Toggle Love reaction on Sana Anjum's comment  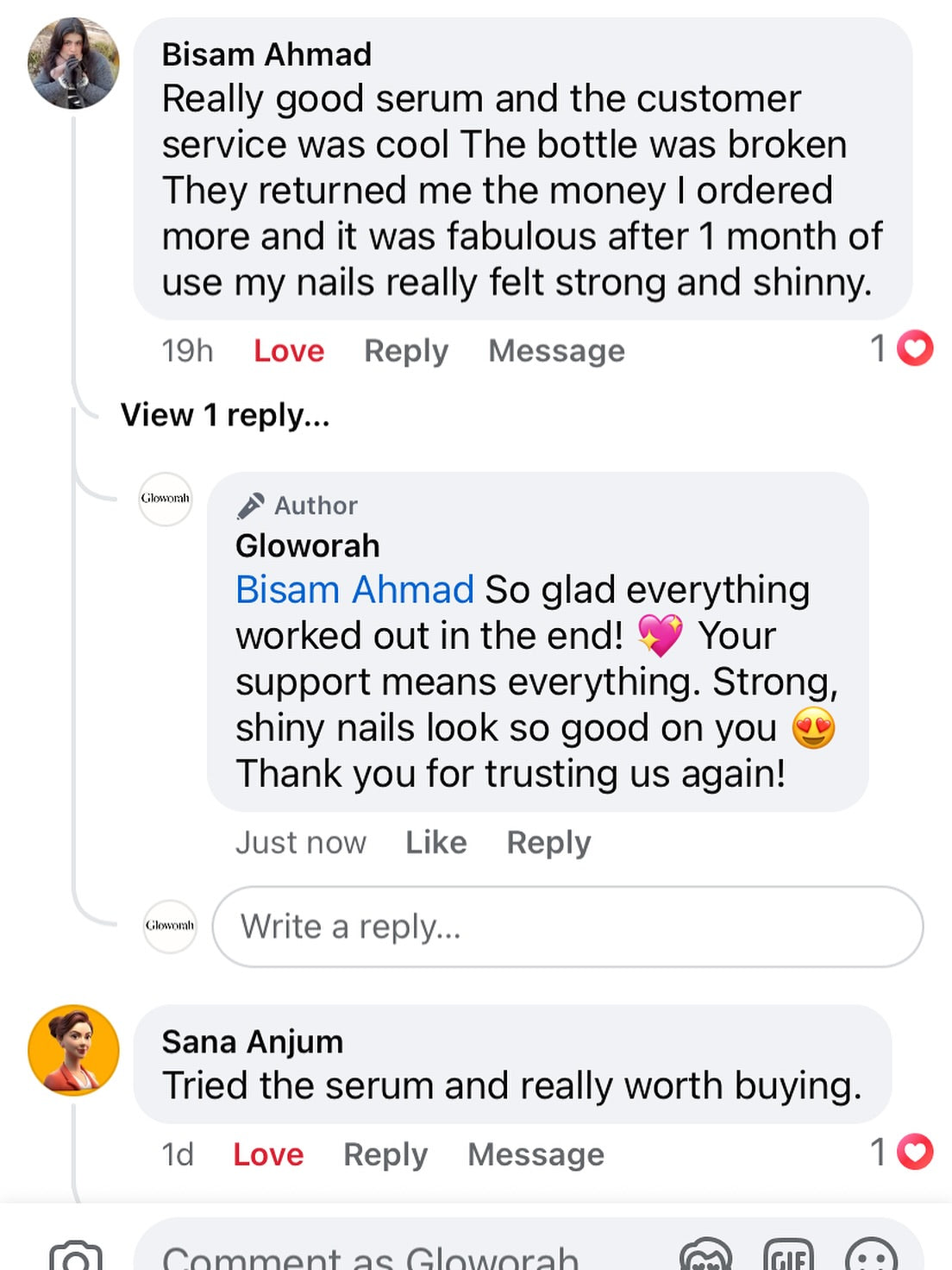coord(268,1154)
